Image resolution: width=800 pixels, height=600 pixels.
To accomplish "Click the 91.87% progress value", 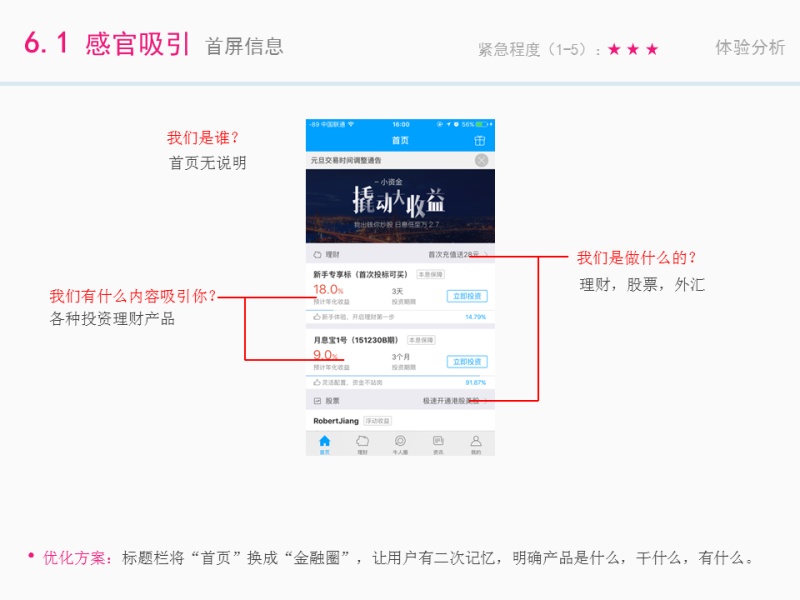I will click(x=476, y=382).
